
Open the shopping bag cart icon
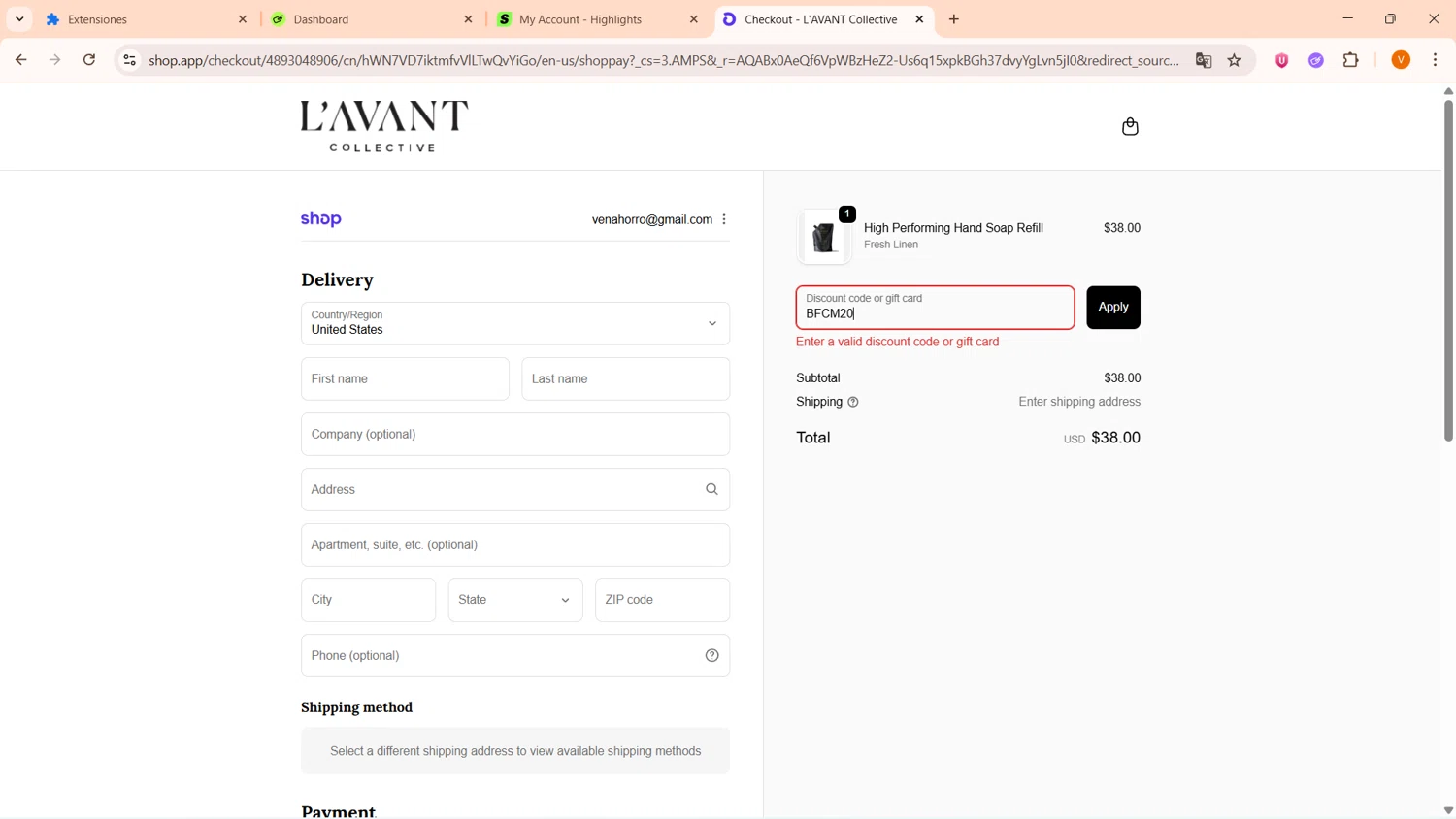(x=1130, y=127)
